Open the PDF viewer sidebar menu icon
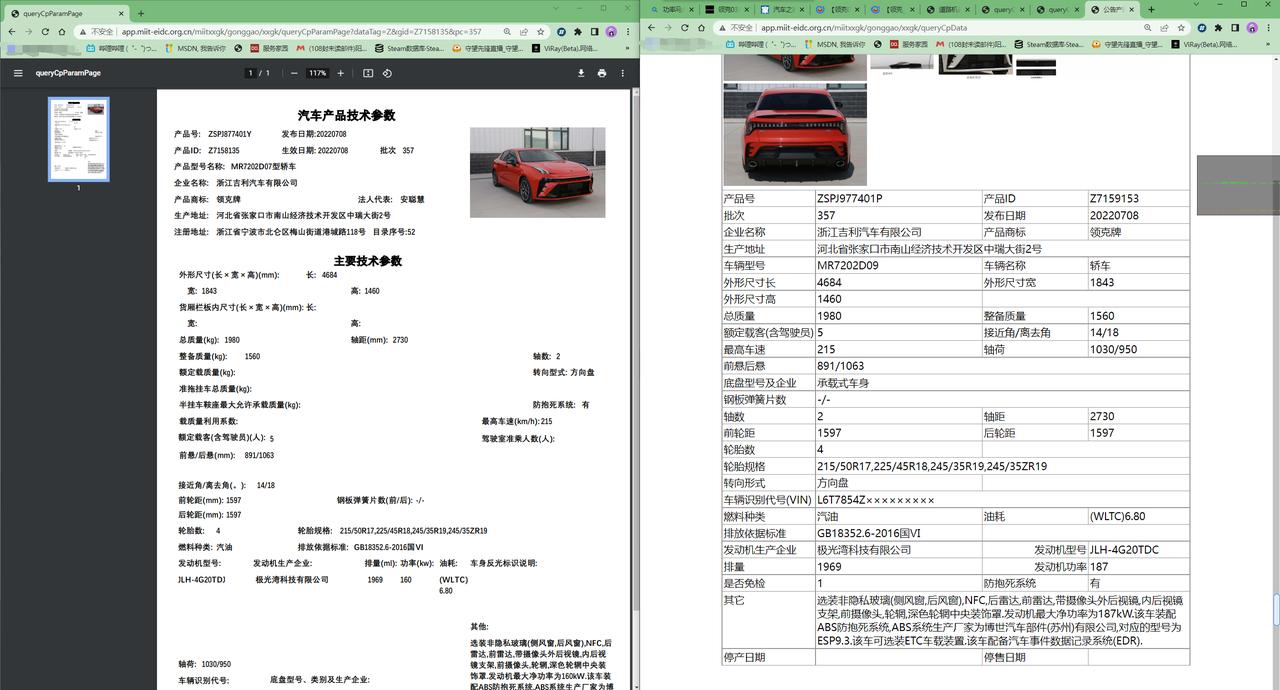Screen dimensions: 1280x690 click(18, 73)
